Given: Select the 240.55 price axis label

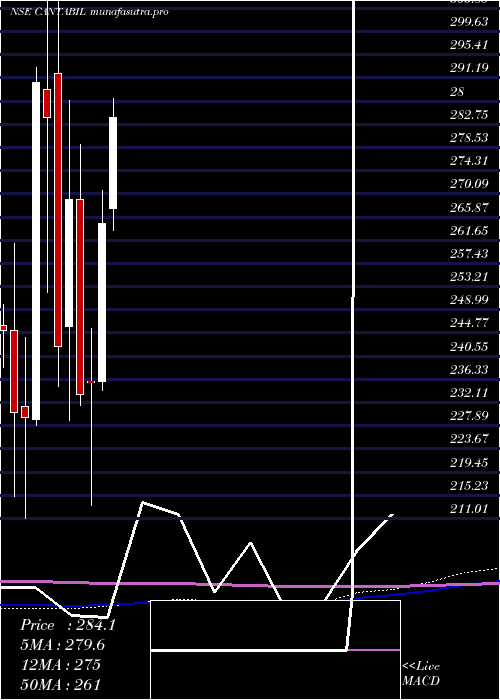Looking at the screenshot, I should coord(469,346).
